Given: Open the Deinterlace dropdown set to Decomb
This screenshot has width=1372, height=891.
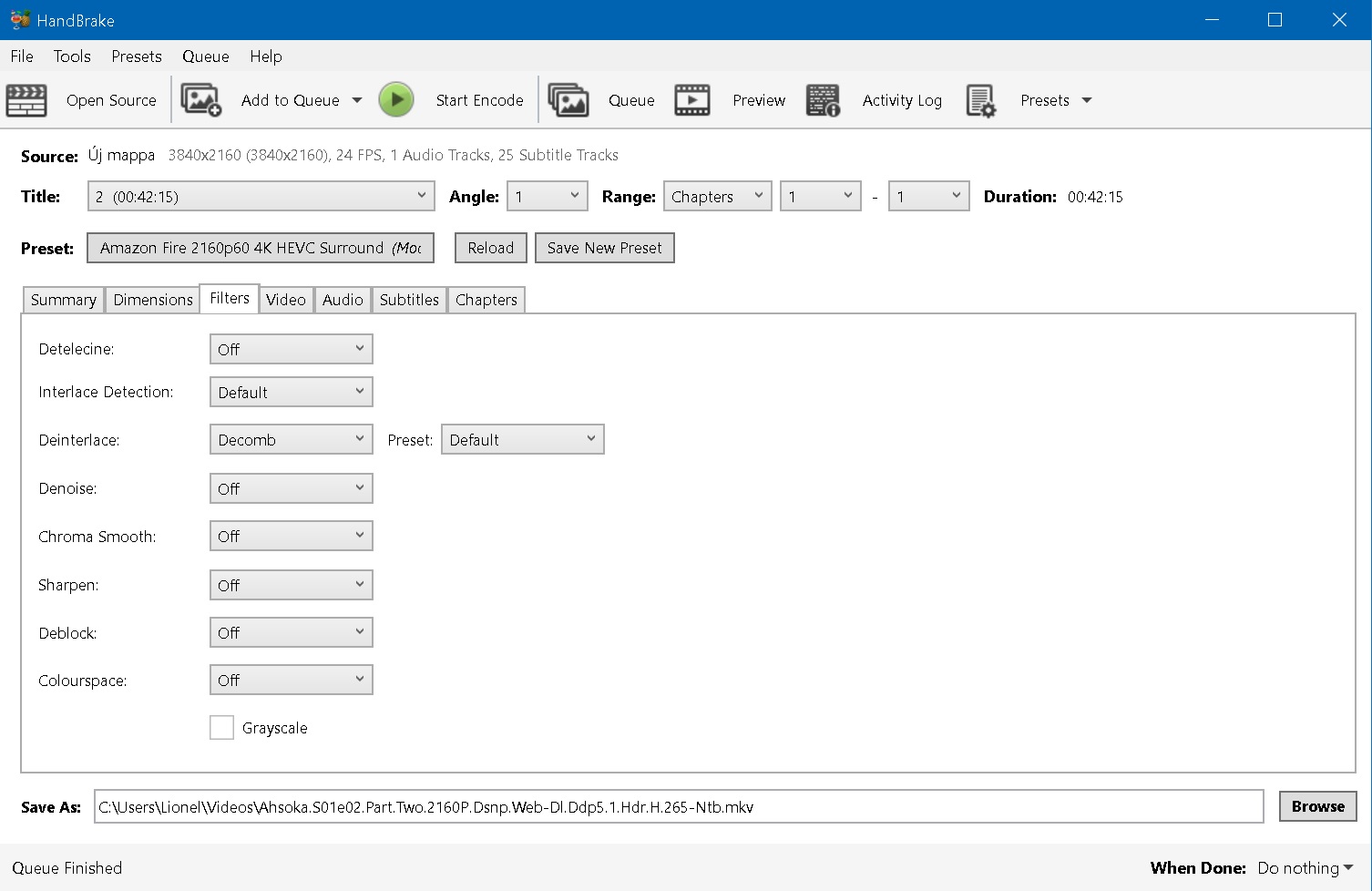Looking at the screenshot, I should tap(292, 439).
